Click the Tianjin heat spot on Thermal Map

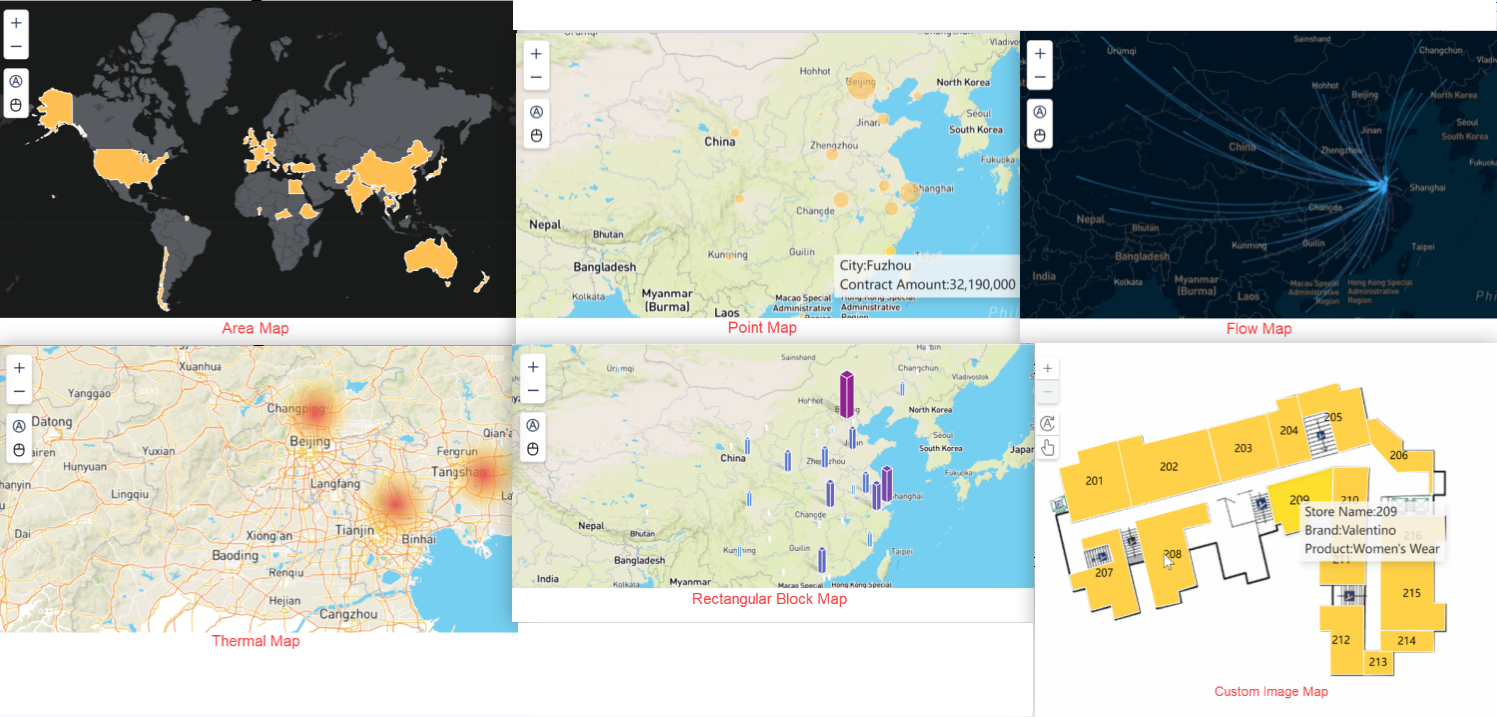(395, 505)
